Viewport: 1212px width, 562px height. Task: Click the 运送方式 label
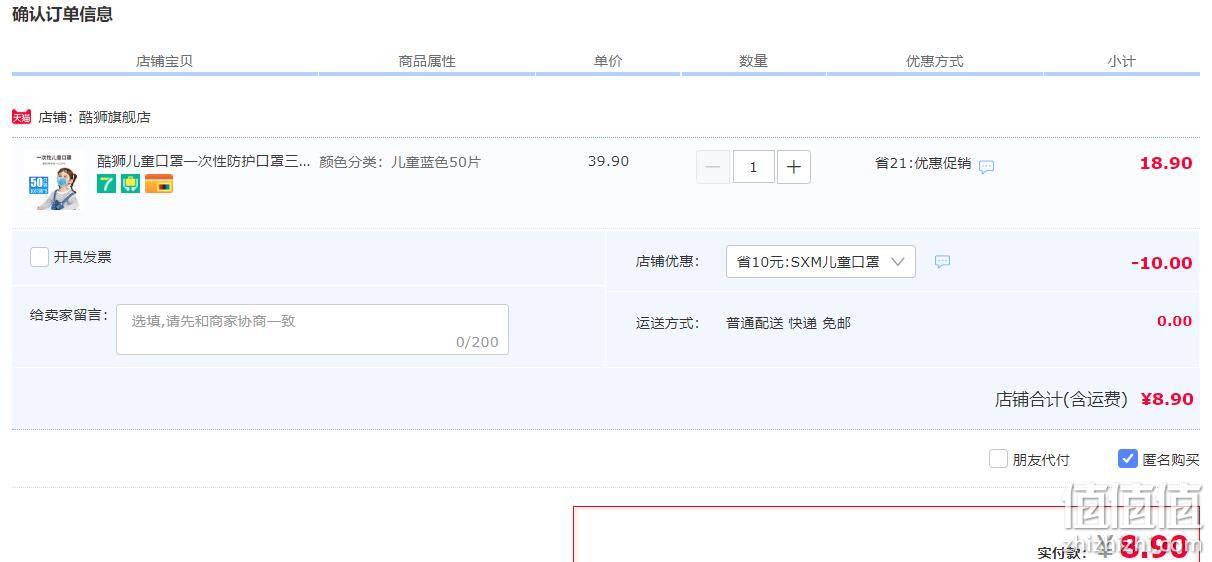coord(668,323)
